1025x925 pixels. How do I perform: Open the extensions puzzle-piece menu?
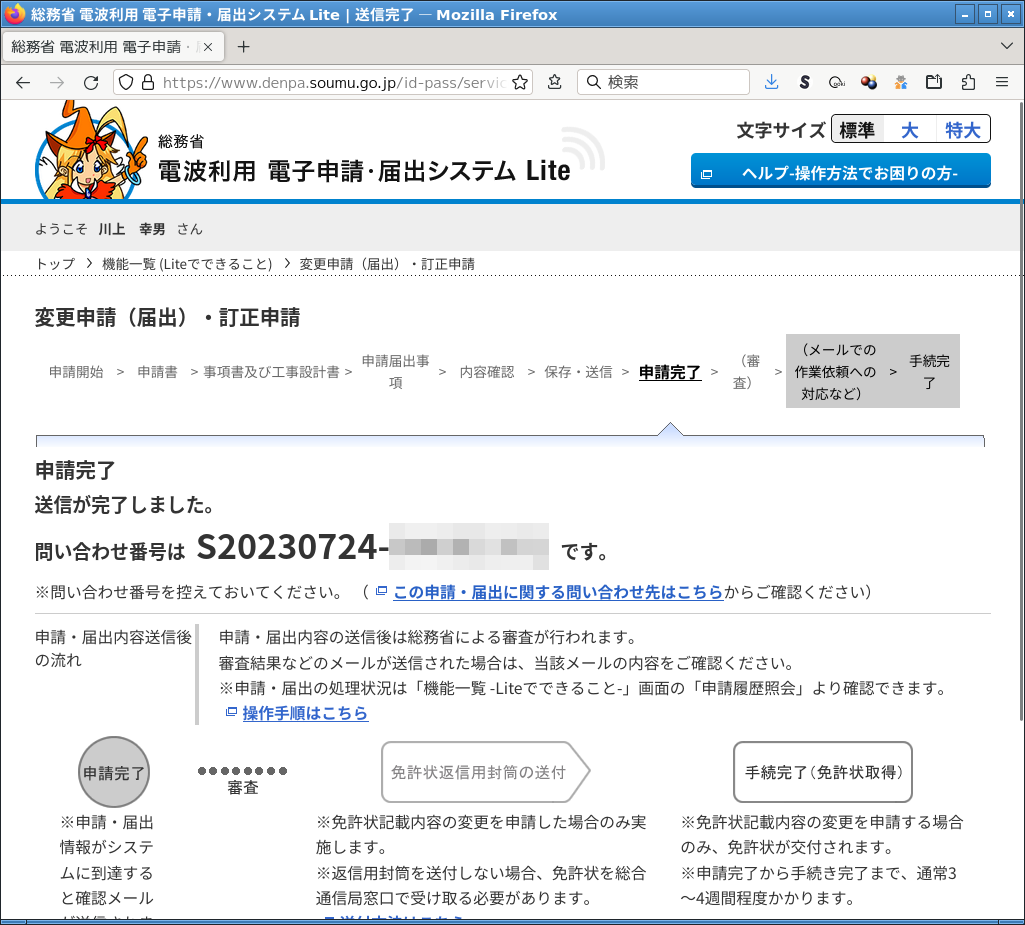click(x=967, y=82)
